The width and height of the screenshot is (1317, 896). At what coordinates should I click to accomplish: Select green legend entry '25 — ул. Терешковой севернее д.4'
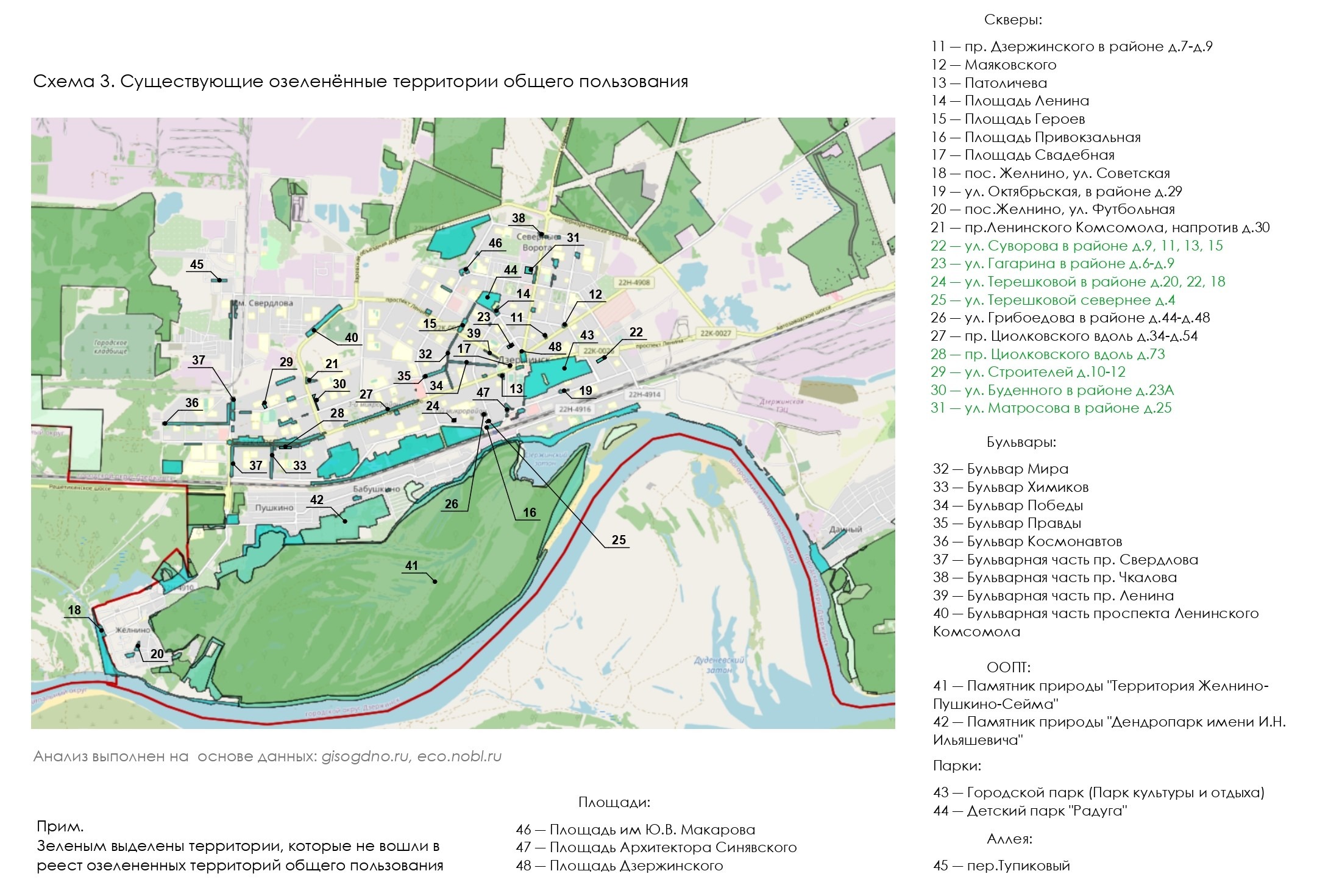click(x=1053, y=300)
